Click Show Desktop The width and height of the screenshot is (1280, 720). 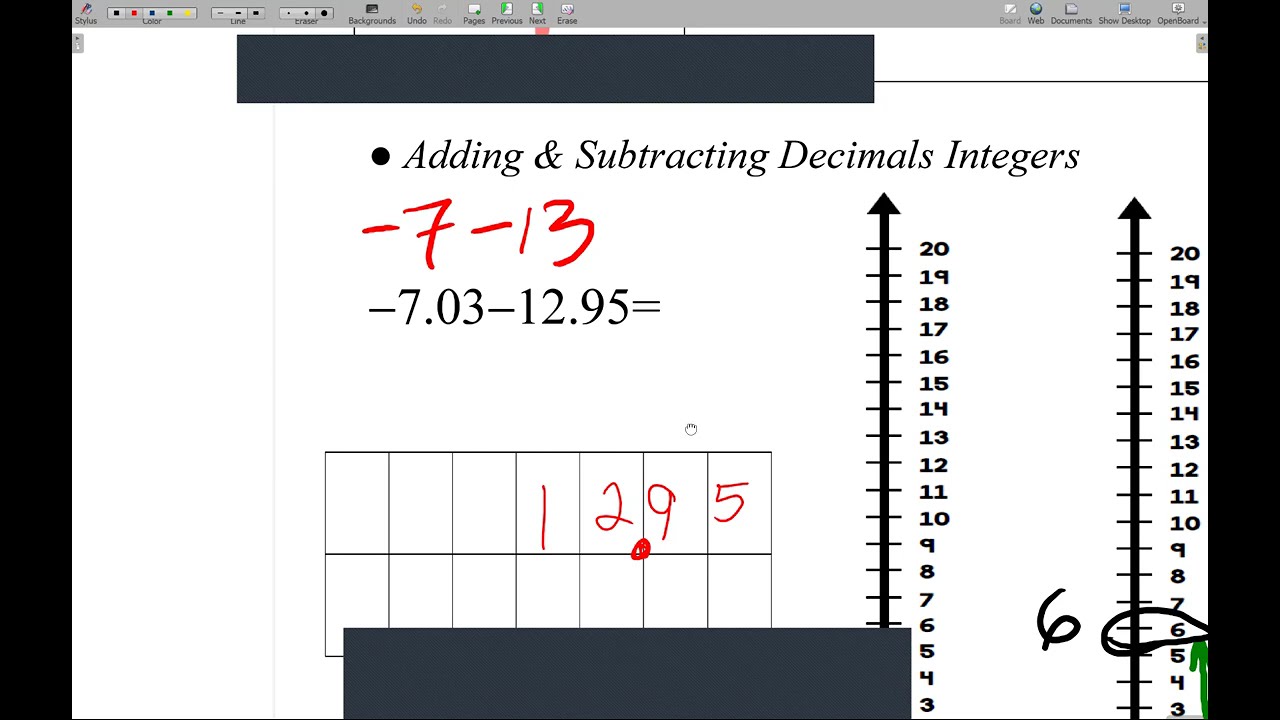pos(1124,13)
